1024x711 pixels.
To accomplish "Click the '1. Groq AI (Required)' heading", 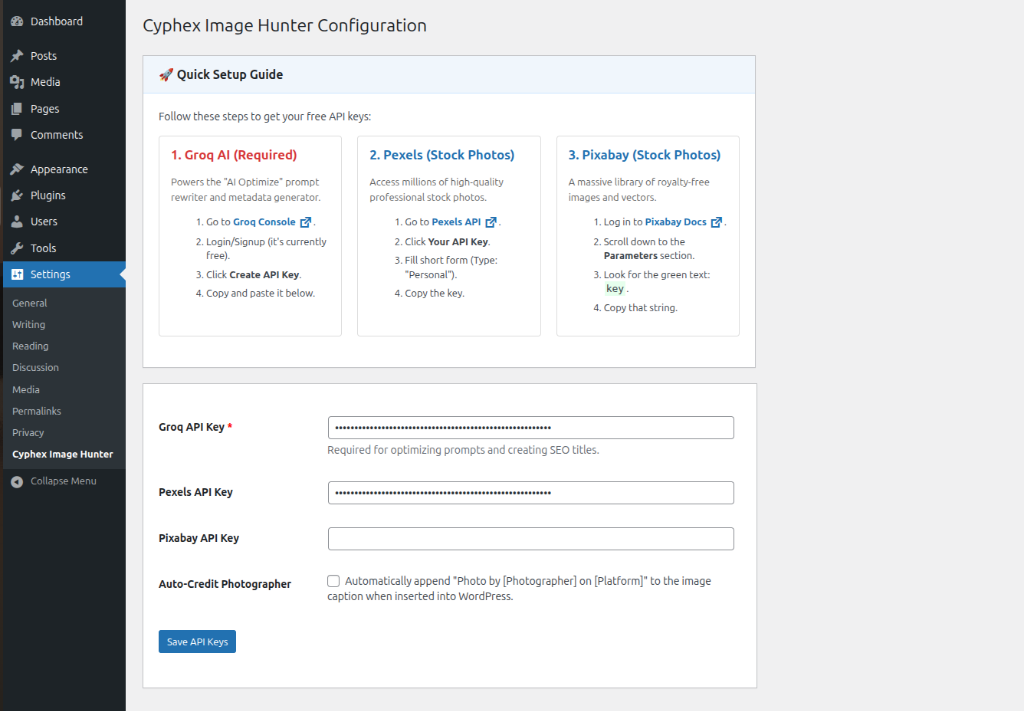I will [x=234, y=155].
